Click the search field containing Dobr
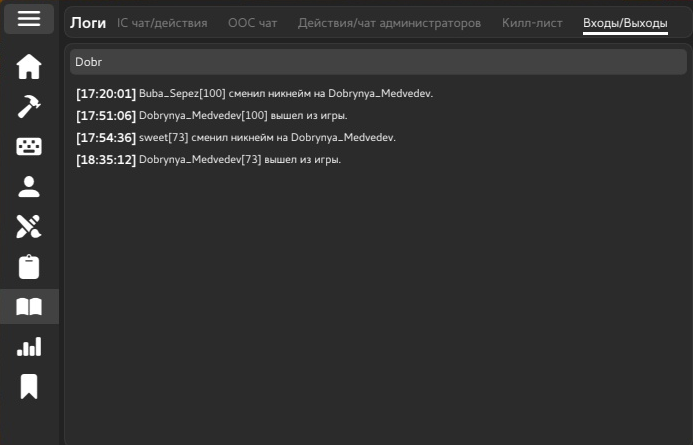693x445 pixels. coord(378,62)
